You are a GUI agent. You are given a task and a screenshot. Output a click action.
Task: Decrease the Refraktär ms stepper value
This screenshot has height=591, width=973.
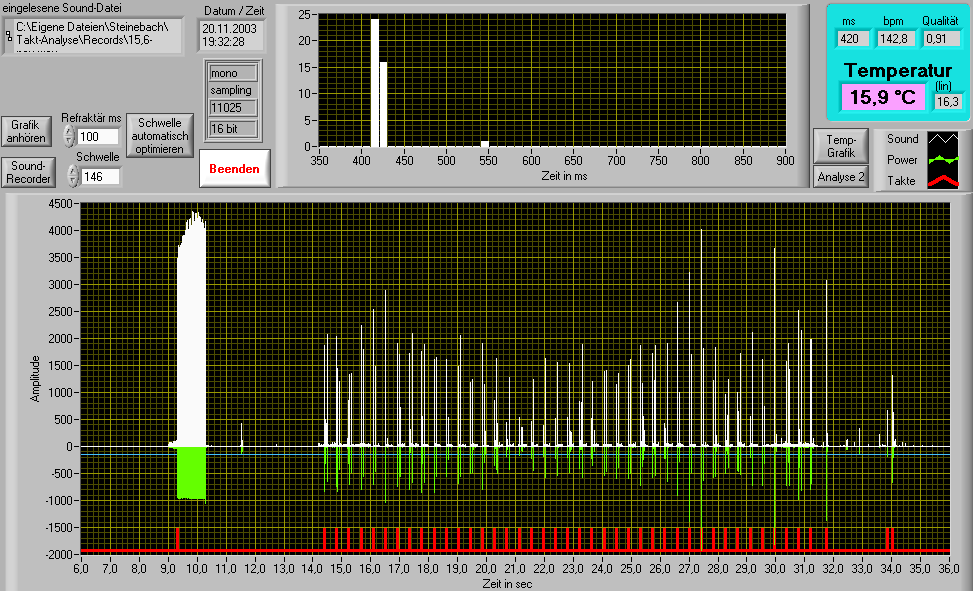69,141
